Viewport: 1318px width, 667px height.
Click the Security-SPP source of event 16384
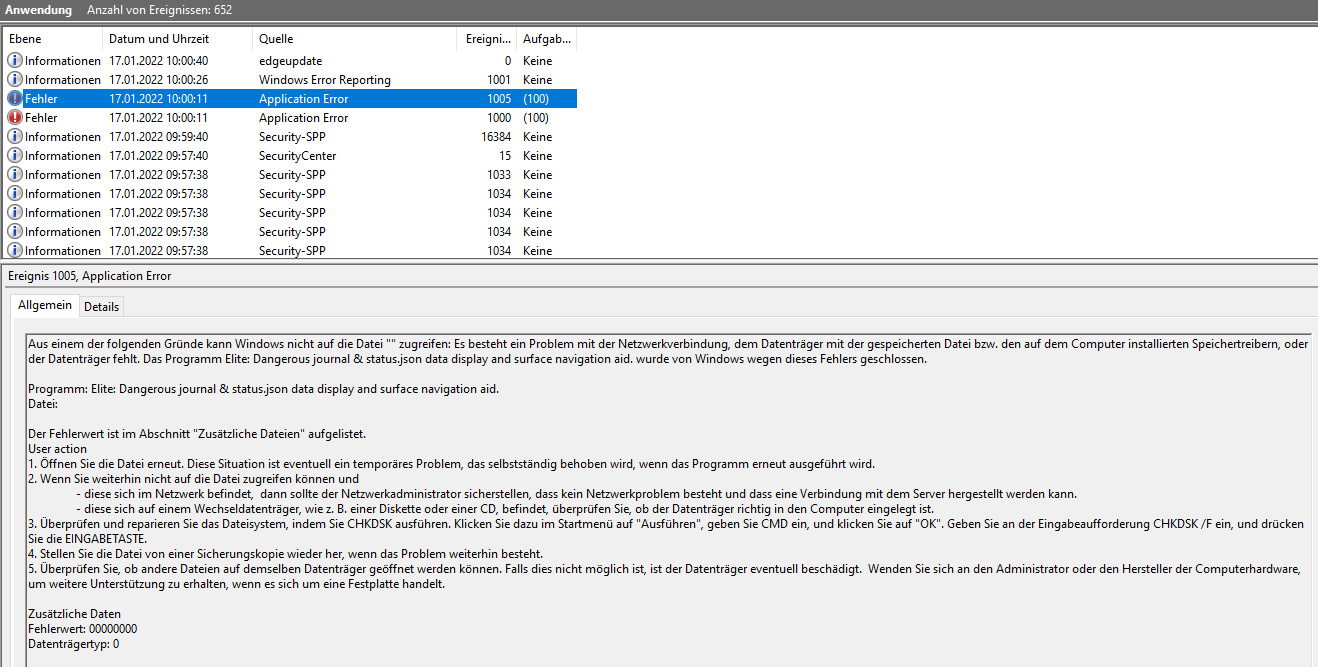point(292,137)
